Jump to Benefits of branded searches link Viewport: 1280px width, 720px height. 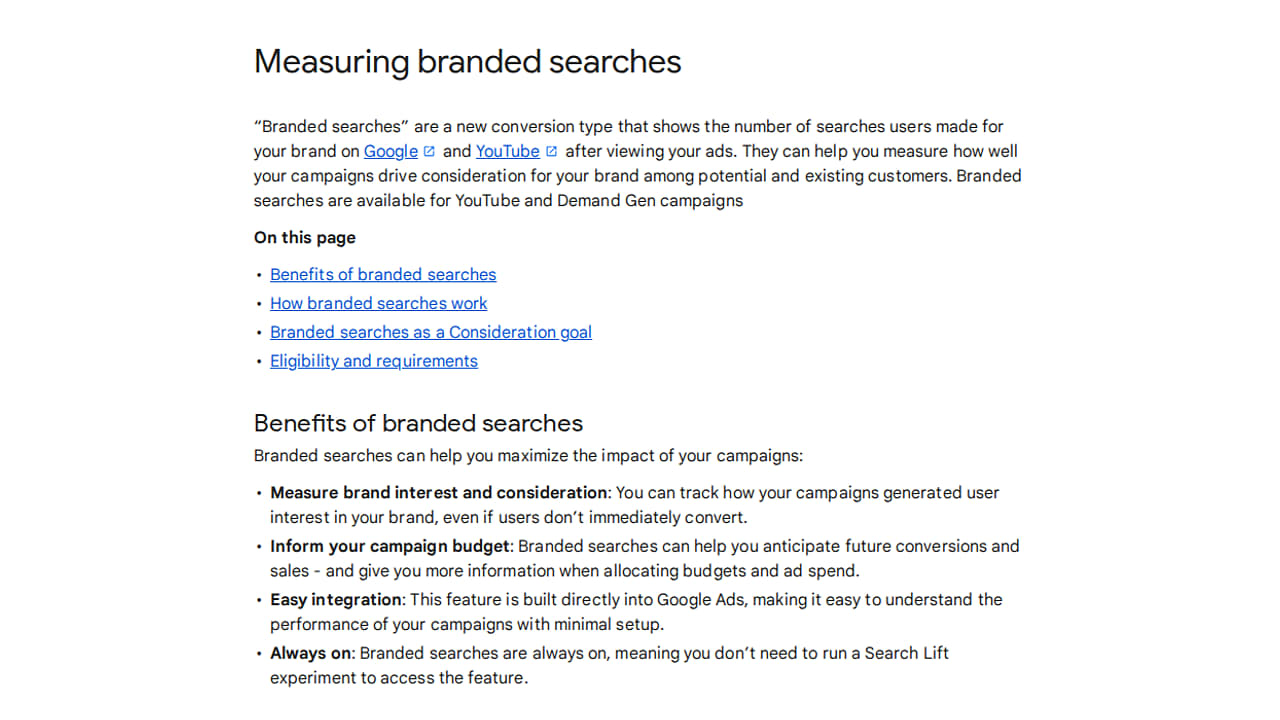coord(383,274)
